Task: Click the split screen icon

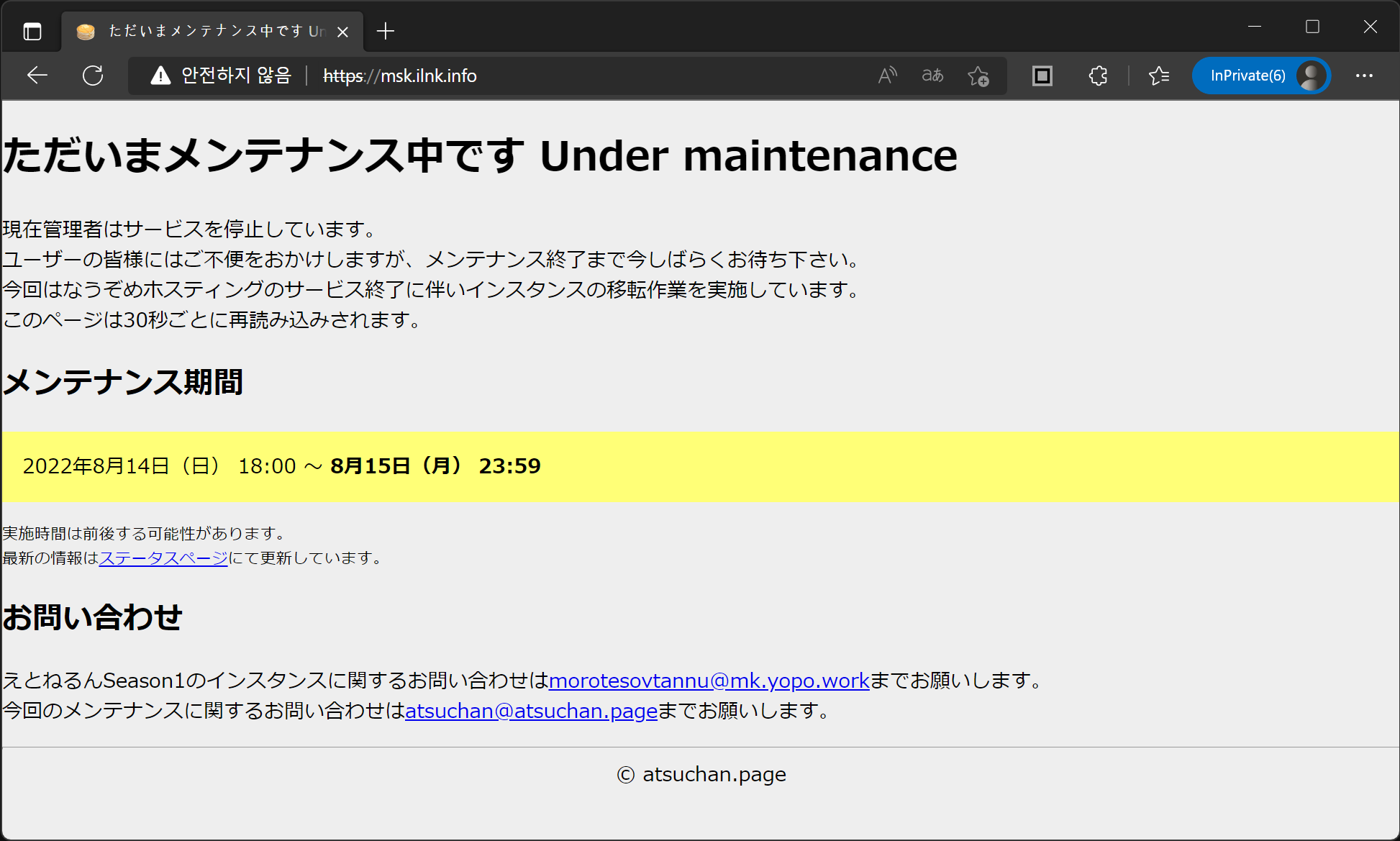Action: [1042, 76]
